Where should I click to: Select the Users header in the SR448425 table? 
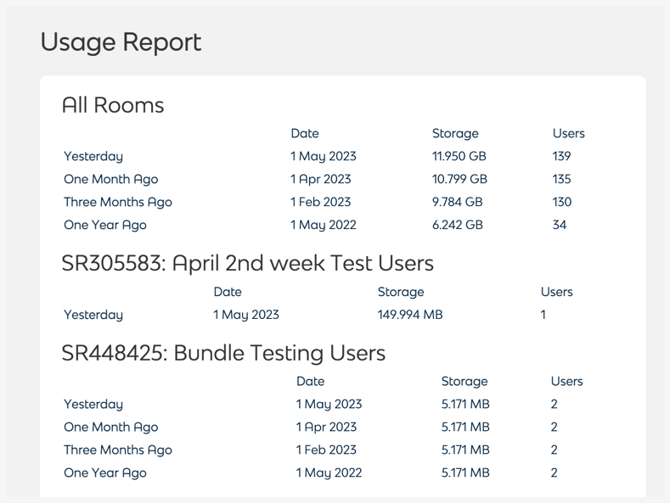567,381
